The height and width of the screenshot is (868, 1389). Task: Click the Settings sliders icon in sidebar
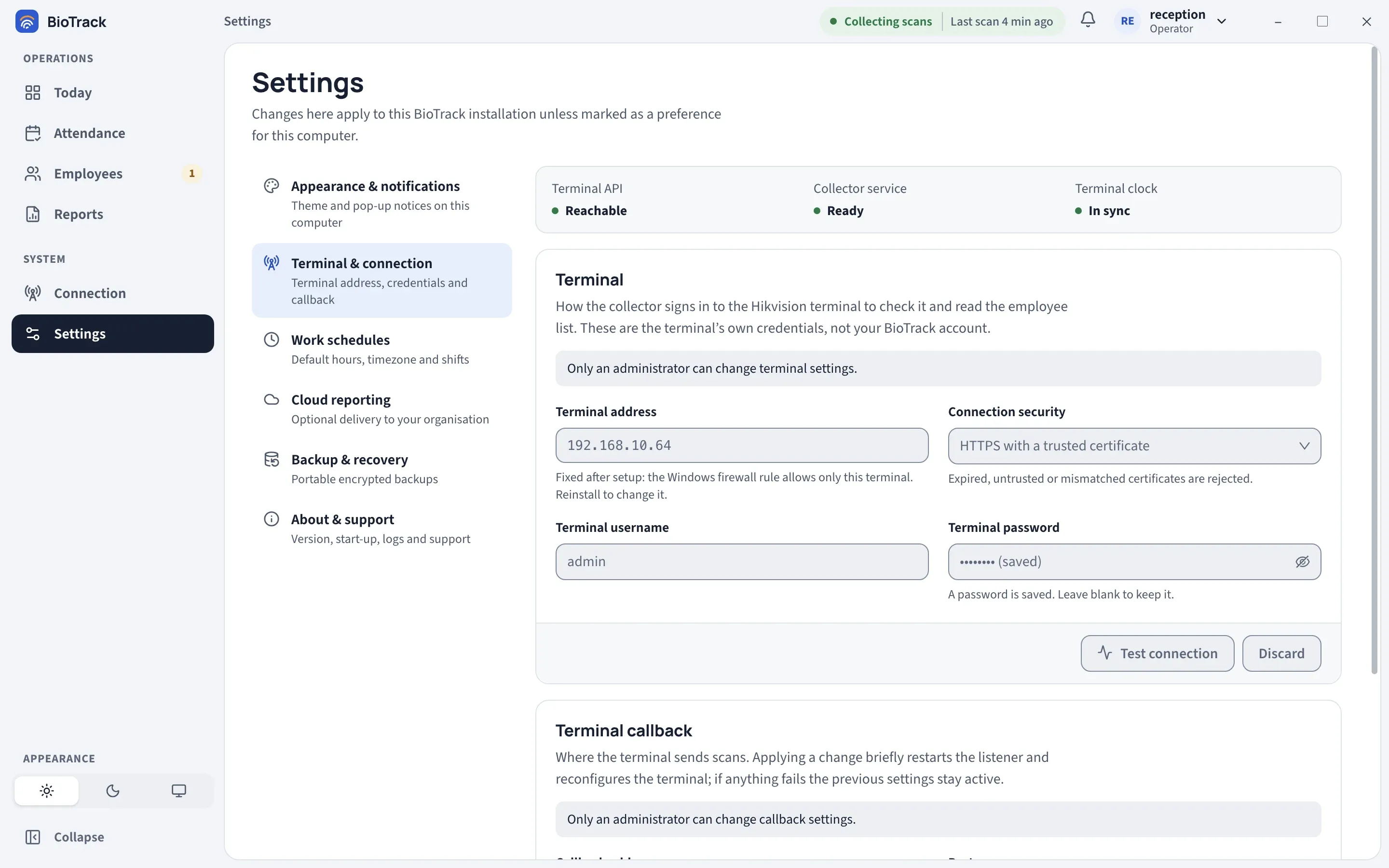[33, 334]
